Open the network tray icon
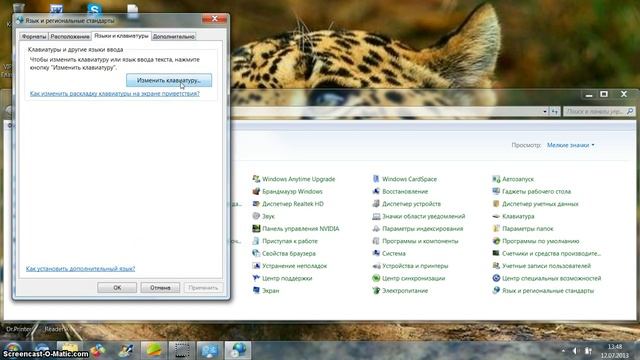Viewport: 640px width, 360px height. 588,351
